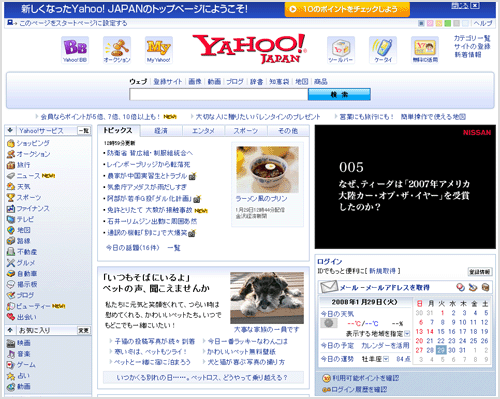The height and width of the screenshot is (399, 500).
Task: Switch to the スポーツ news tab
Action: coord(246,131)
